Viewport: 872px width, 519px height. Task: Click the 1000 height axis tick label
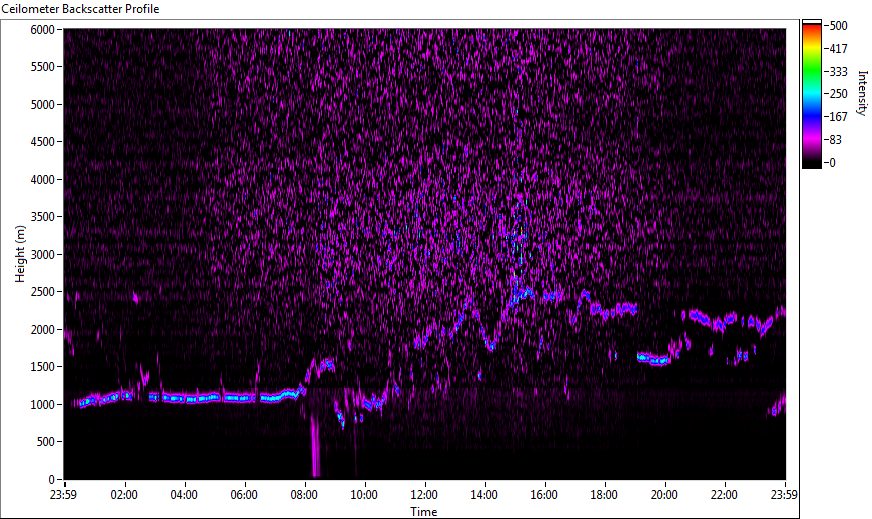click(42, 405)
